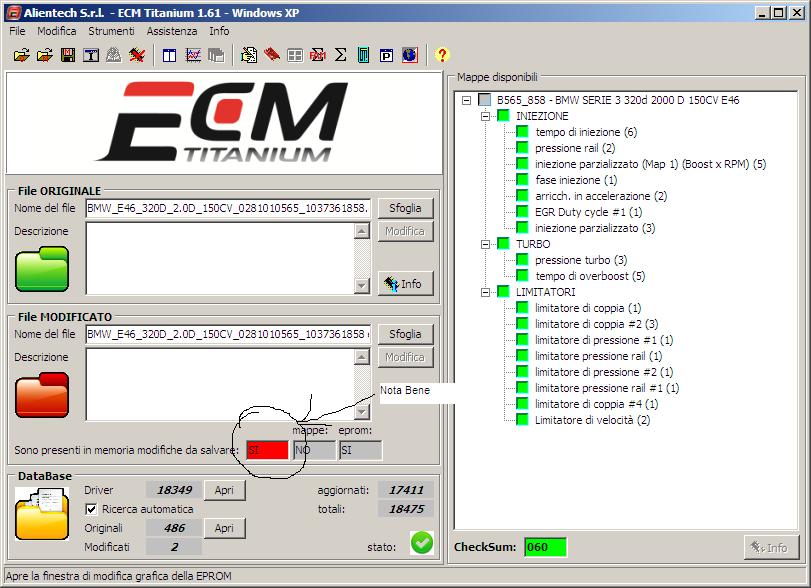This screenshot has width=811, height=588.
Task: Click File ORIGINALE Nome del file field
Action: pos(228,208)
